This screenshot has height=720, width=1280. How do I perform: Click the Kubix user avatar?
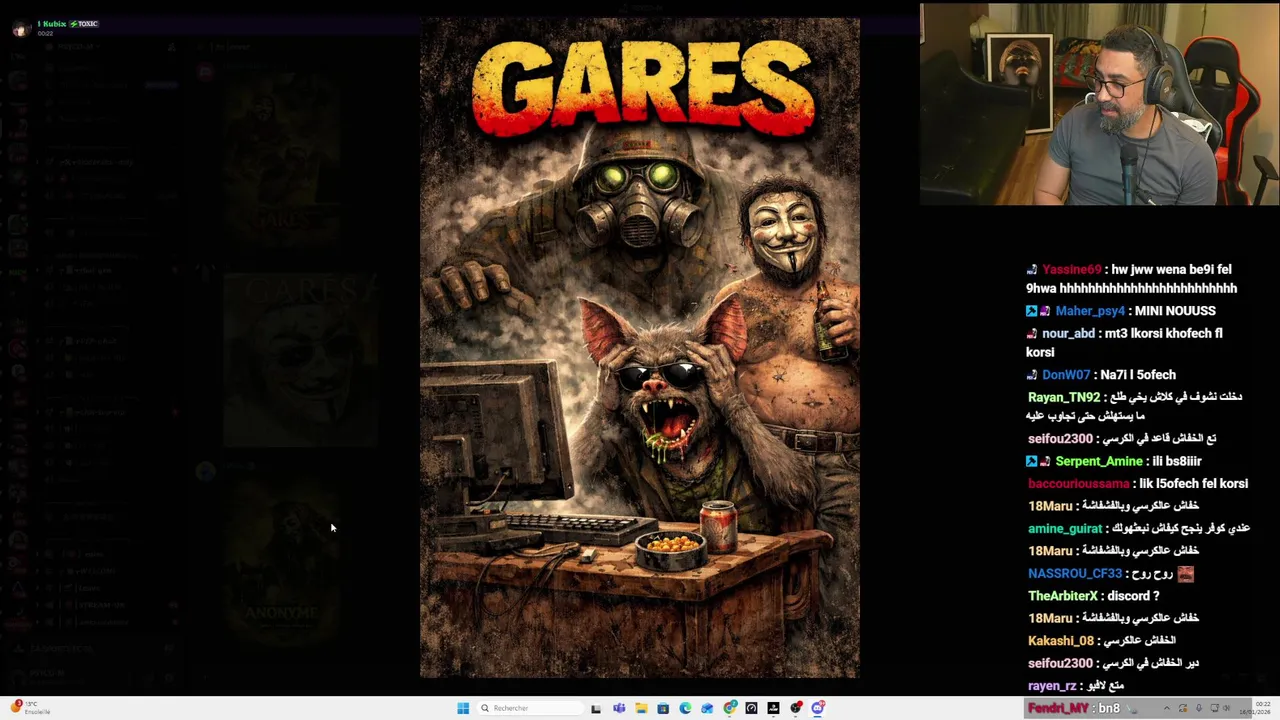pyautogui.click(x=20, y=28)
